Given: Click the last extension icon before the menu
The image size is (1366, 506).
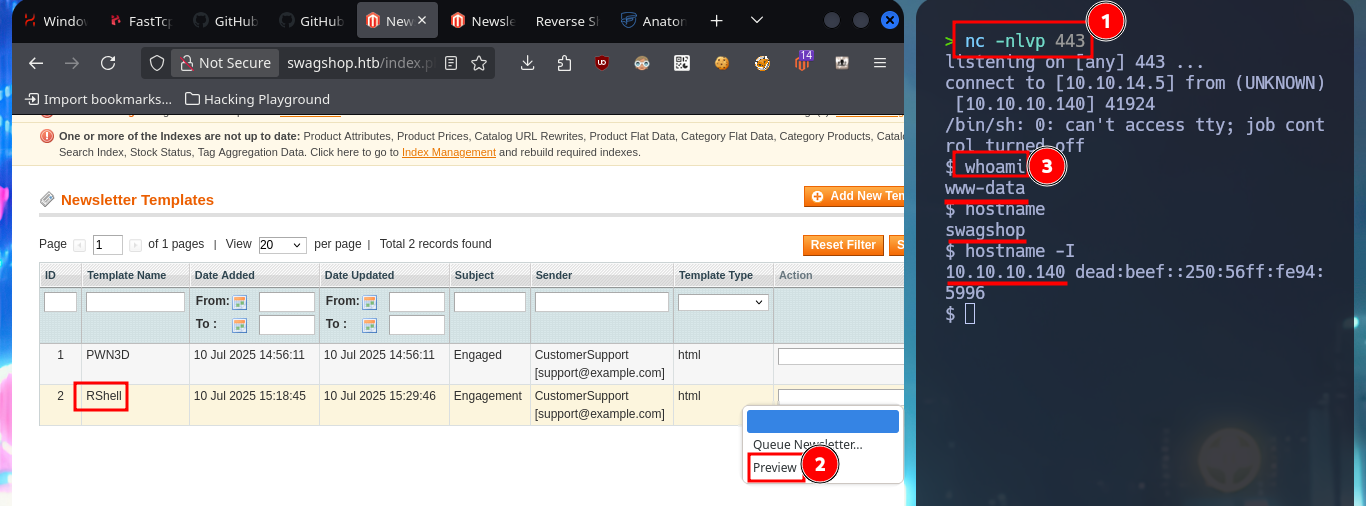Looking at the screenshot, I should (842, 63).
